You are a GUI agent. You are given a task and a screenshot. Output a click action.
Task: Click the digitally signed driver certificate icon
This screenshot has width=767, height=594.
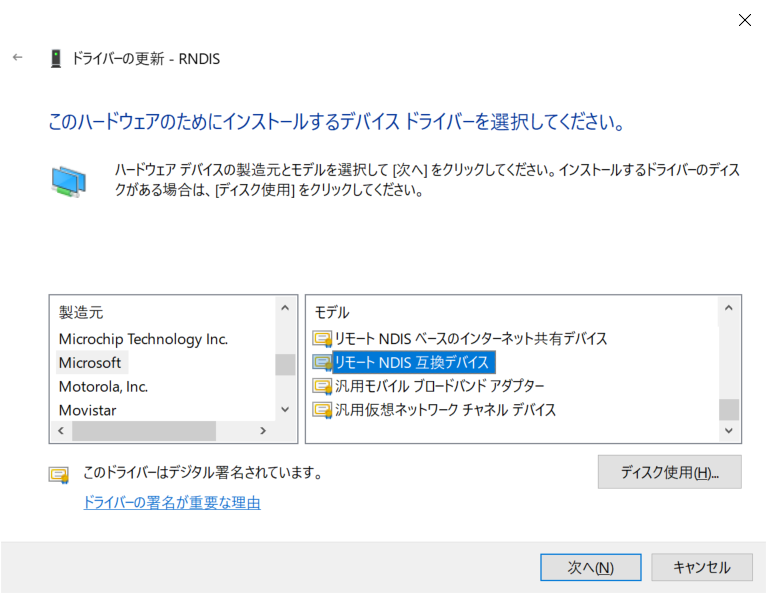click(59, 474)
